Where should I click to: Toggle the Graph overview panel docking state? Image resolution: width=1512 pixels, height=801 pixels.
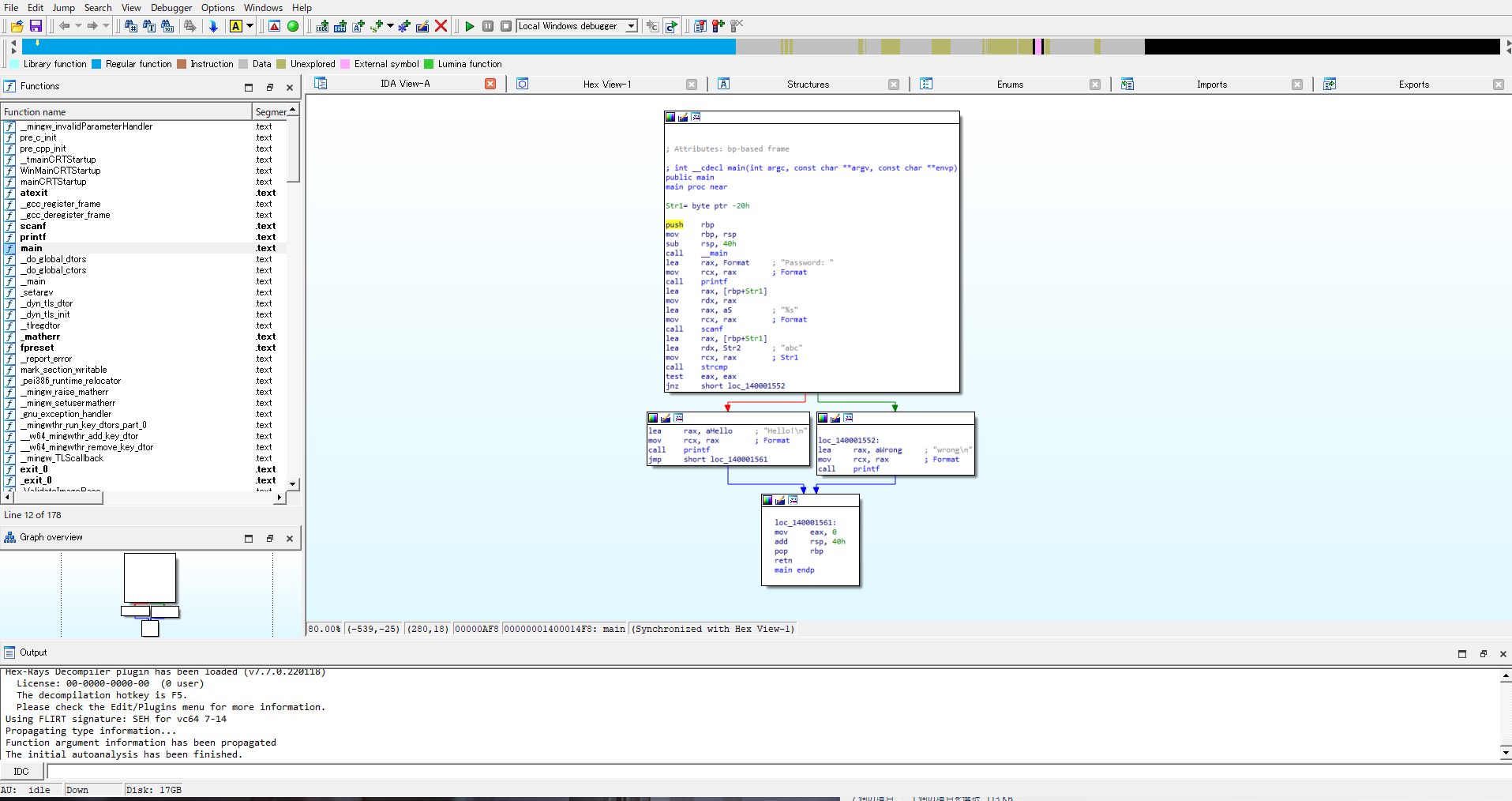pos(270,538)
